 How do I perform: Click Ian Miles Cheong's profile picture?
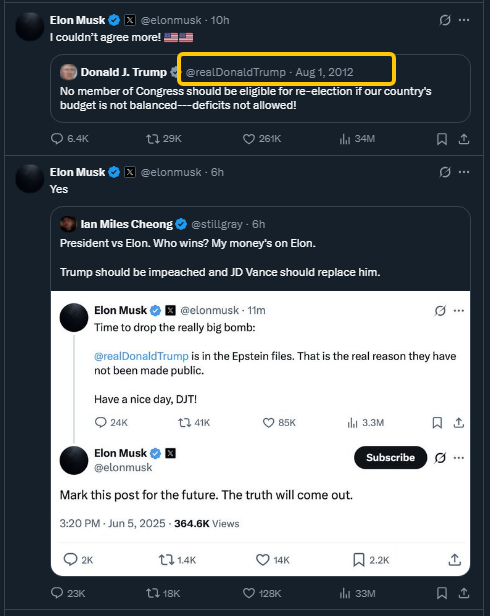pyautogui.click(x=68, y=224)
